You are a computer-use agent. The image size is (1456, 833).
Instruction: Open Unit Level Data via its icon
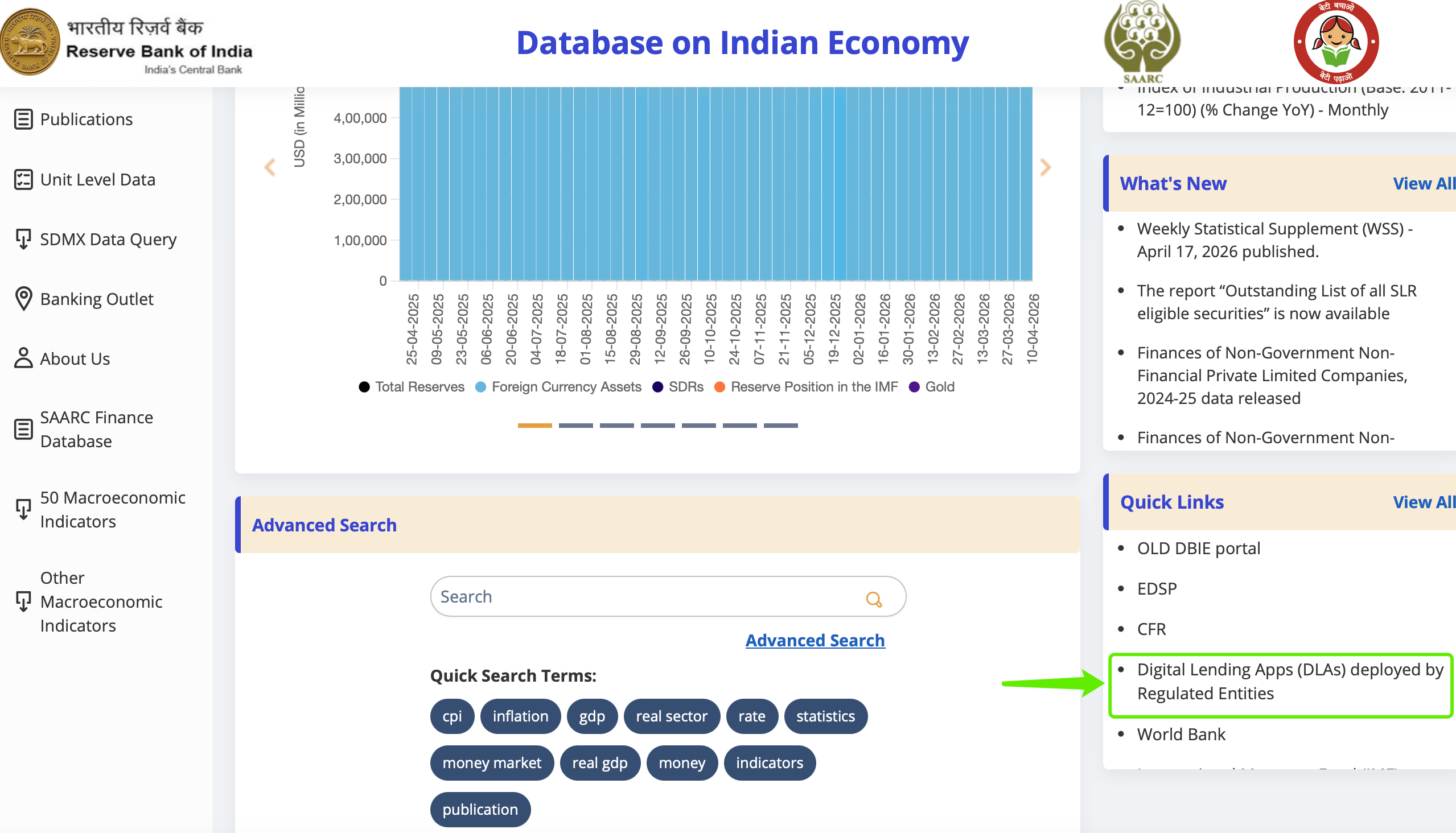[x=23, y=179]
